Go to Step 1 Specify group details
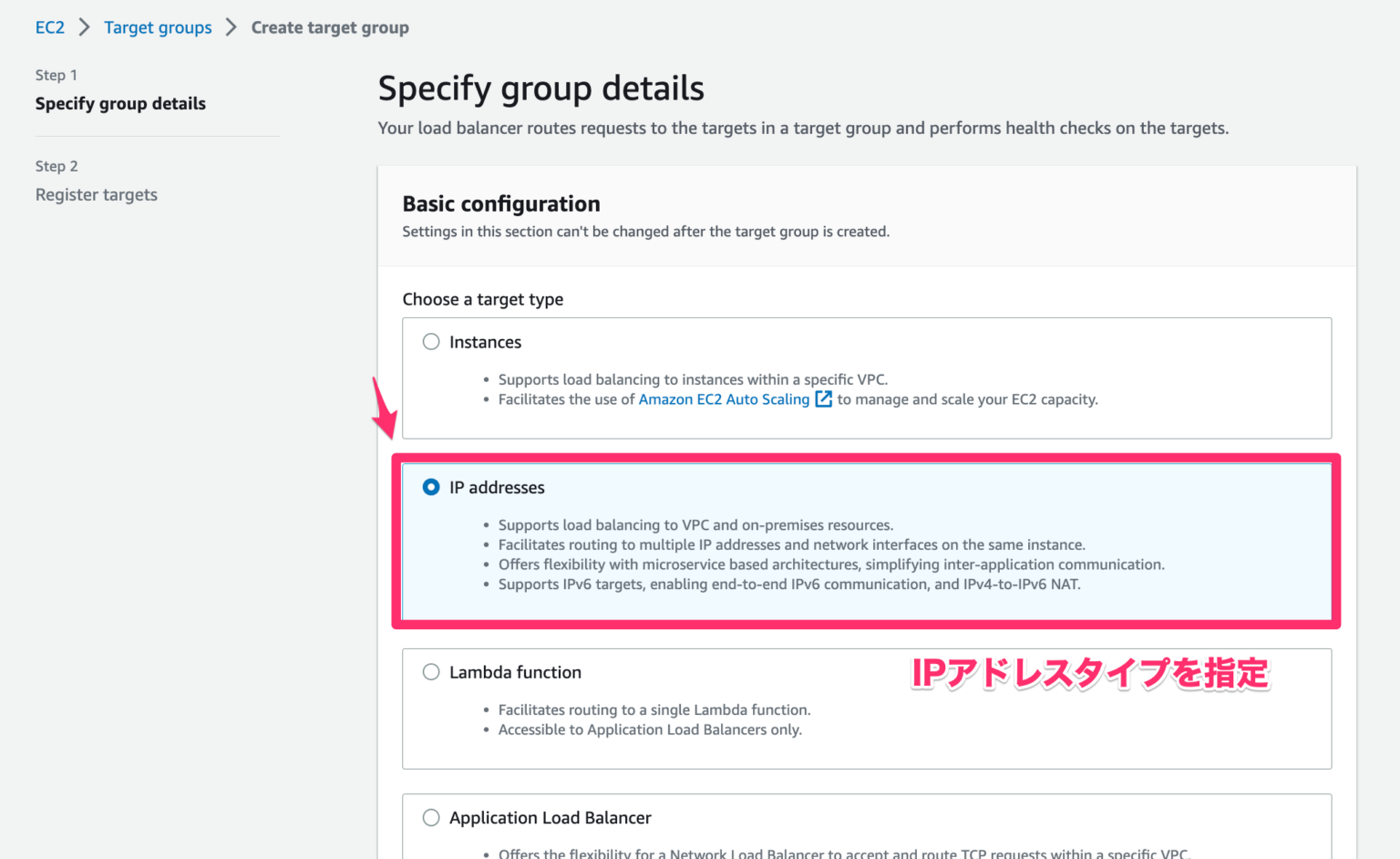 120,103
